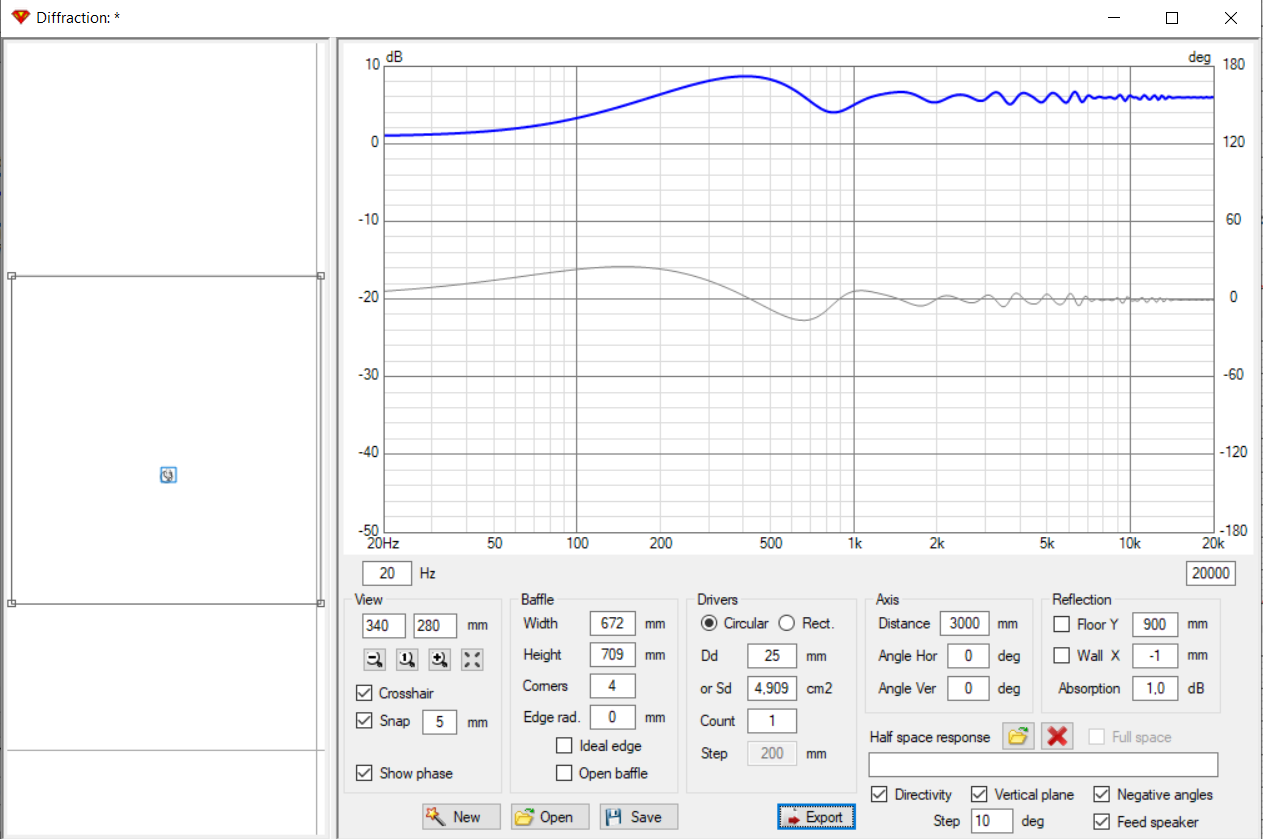The height and width of the screenshot is (839, 1263).
Task: Click the View height field showing 280
Action: pos(435,625)
